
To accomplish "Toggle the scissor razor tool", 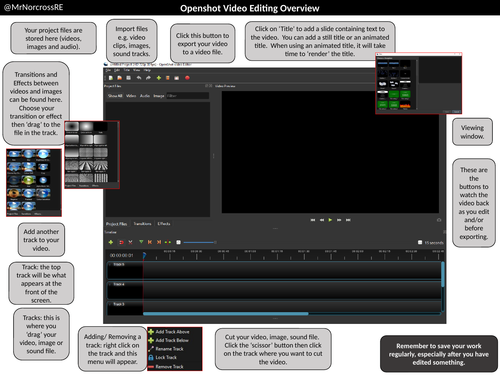I will tap(130, 242).
